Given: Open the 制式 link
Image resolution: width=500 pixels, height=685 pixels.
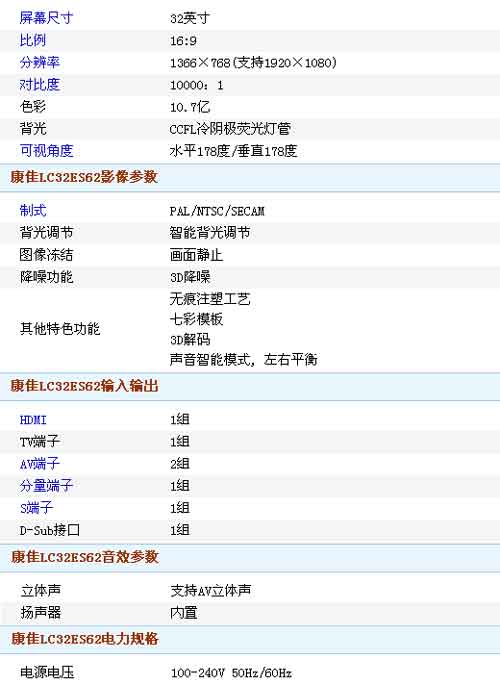Looking at the screenshot, I should point(33,211).
